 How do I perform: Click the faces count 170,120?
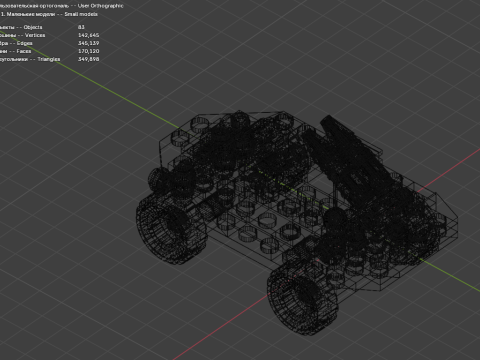click(x=88, y=51)
